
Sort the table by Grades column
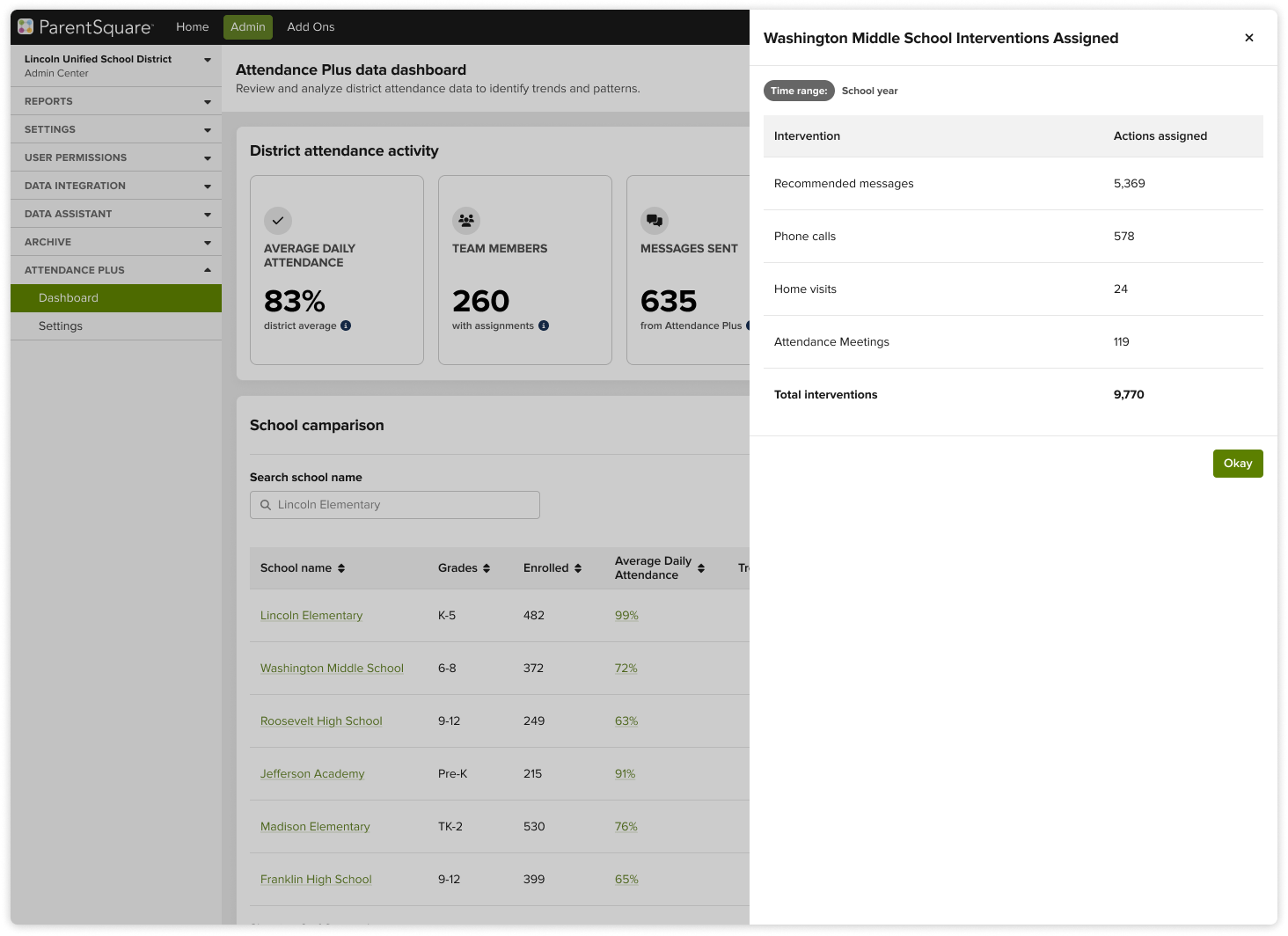[487, 568]
